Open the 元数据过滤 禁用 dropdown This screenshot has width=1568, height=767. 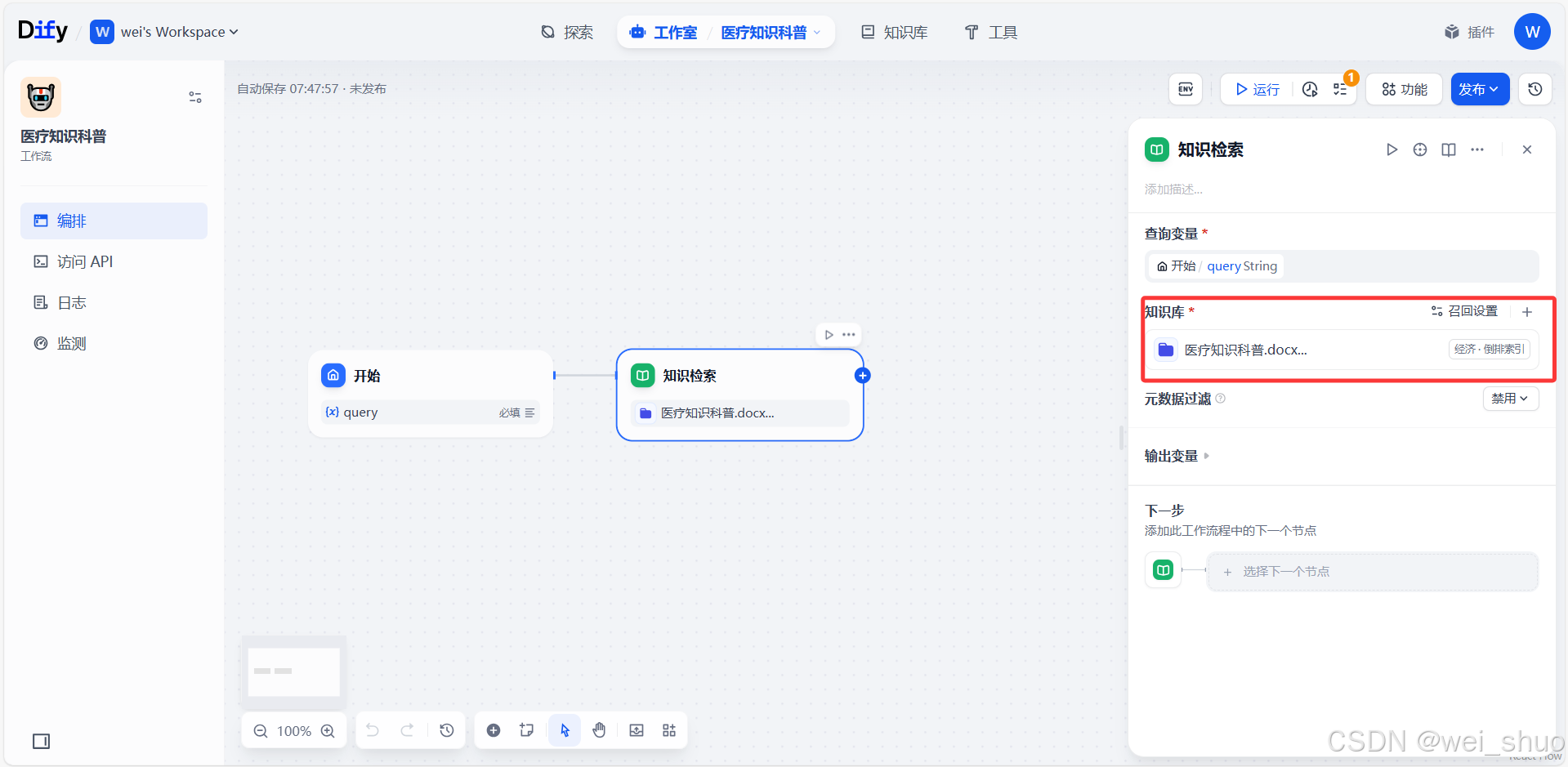[1510, 399]
